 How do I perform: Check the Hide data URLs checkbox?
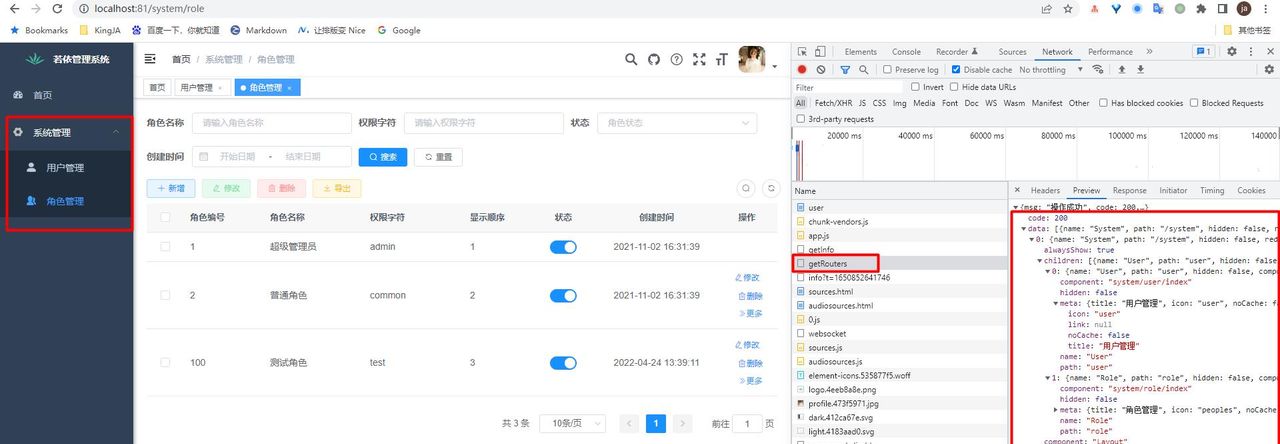click(x=953, y=87)
